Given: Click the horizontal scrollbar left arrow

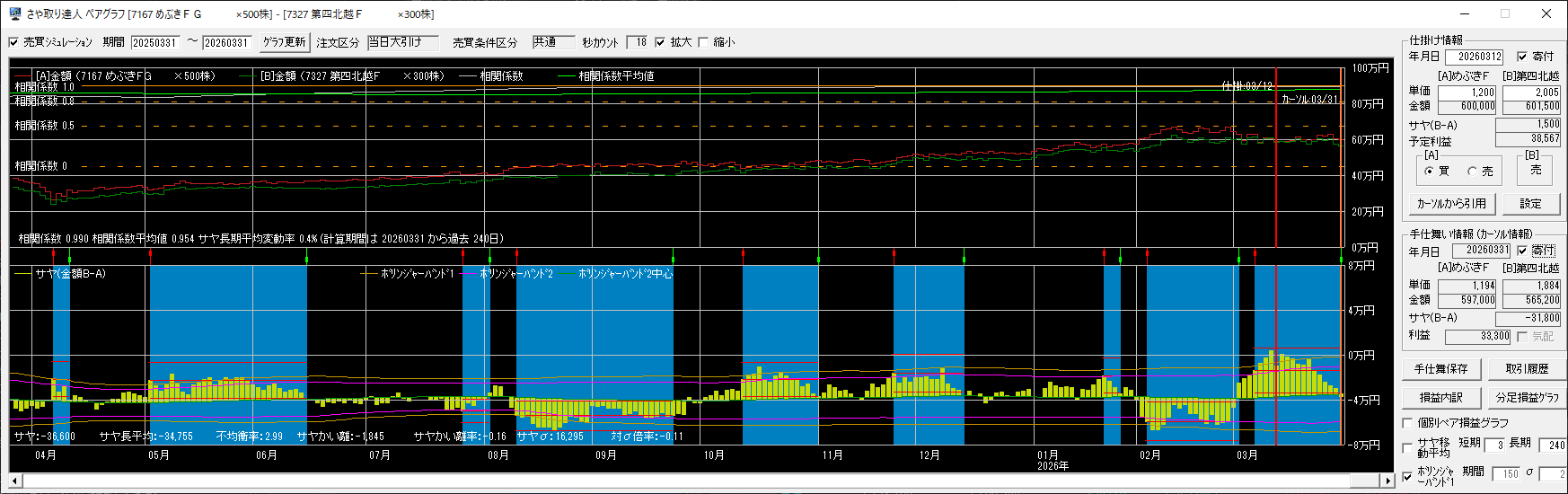Looking at the screenshot, I should tap(16, 481).
